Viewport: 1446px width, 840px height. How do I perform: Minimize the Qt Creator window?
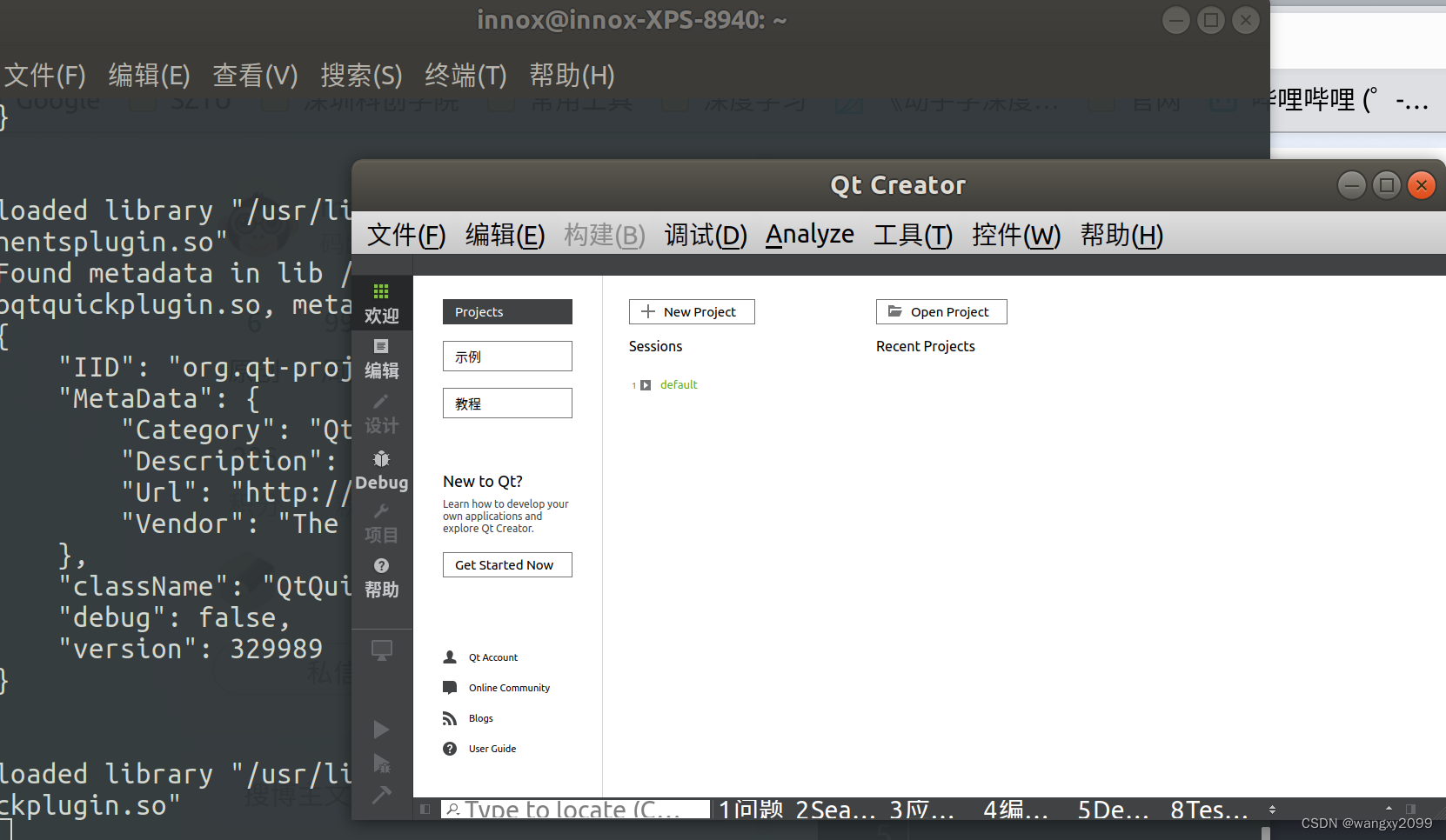click(x=1351, y=185)
